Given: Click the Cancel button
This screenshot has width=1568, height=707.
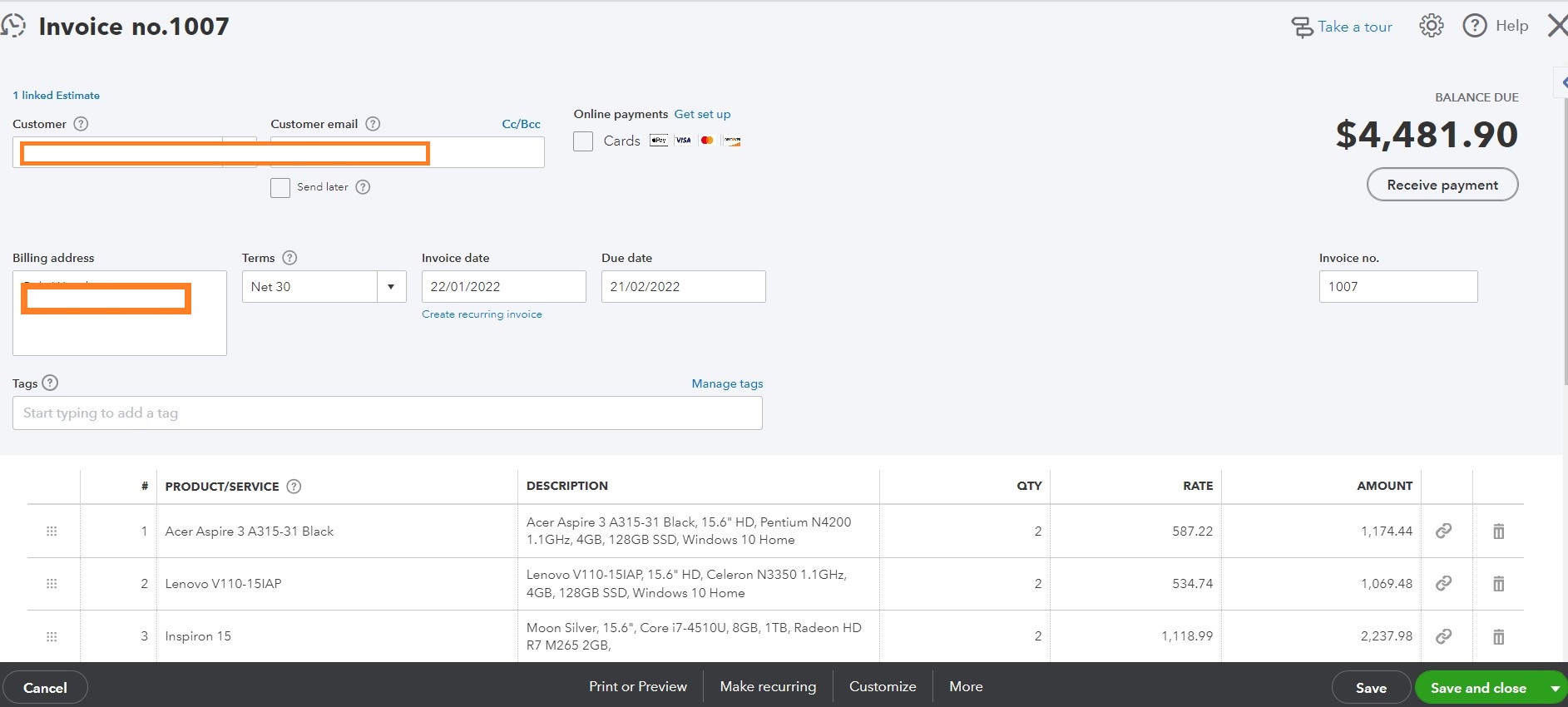Looking at the screenshot, I should tap(45, 688).
